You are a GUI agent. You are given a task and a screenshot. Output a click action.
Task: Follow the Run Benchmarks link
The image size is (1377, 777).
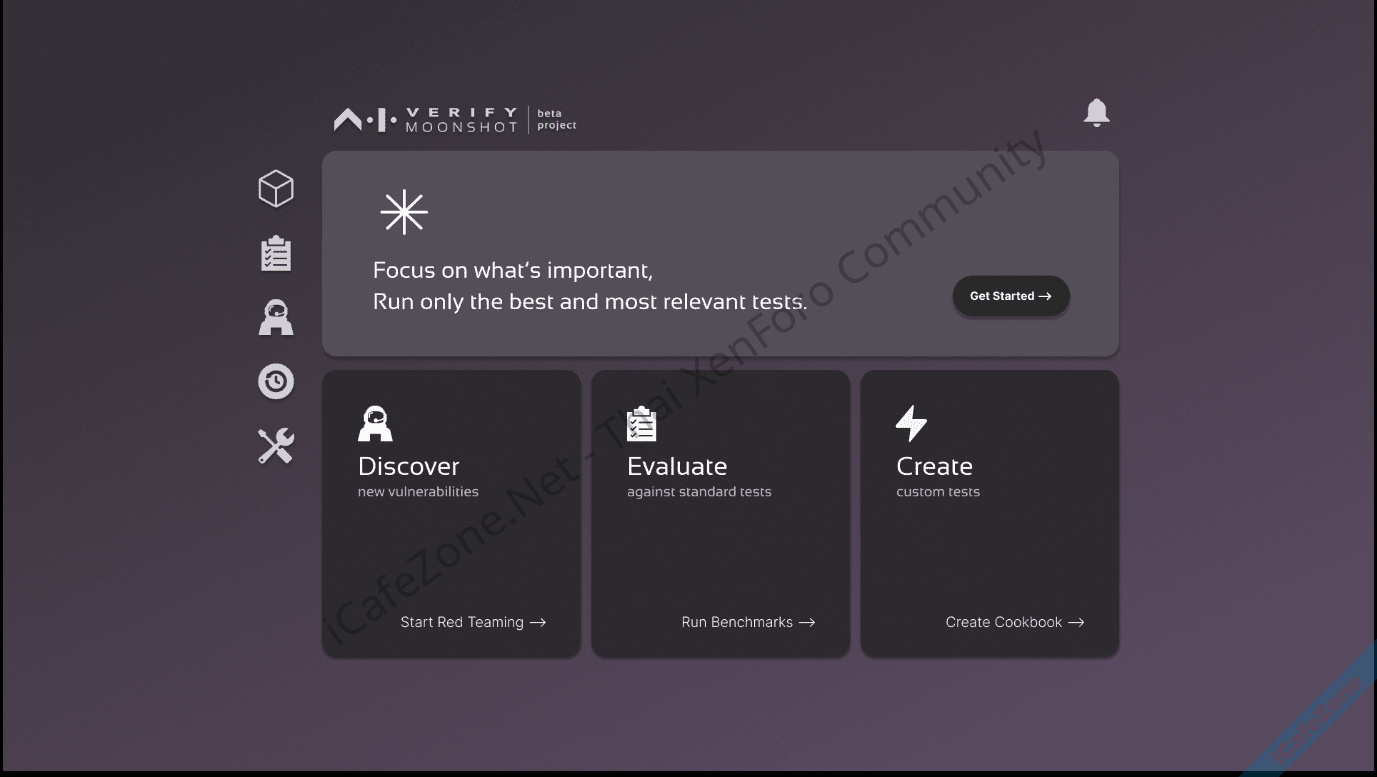pos(748,622)
